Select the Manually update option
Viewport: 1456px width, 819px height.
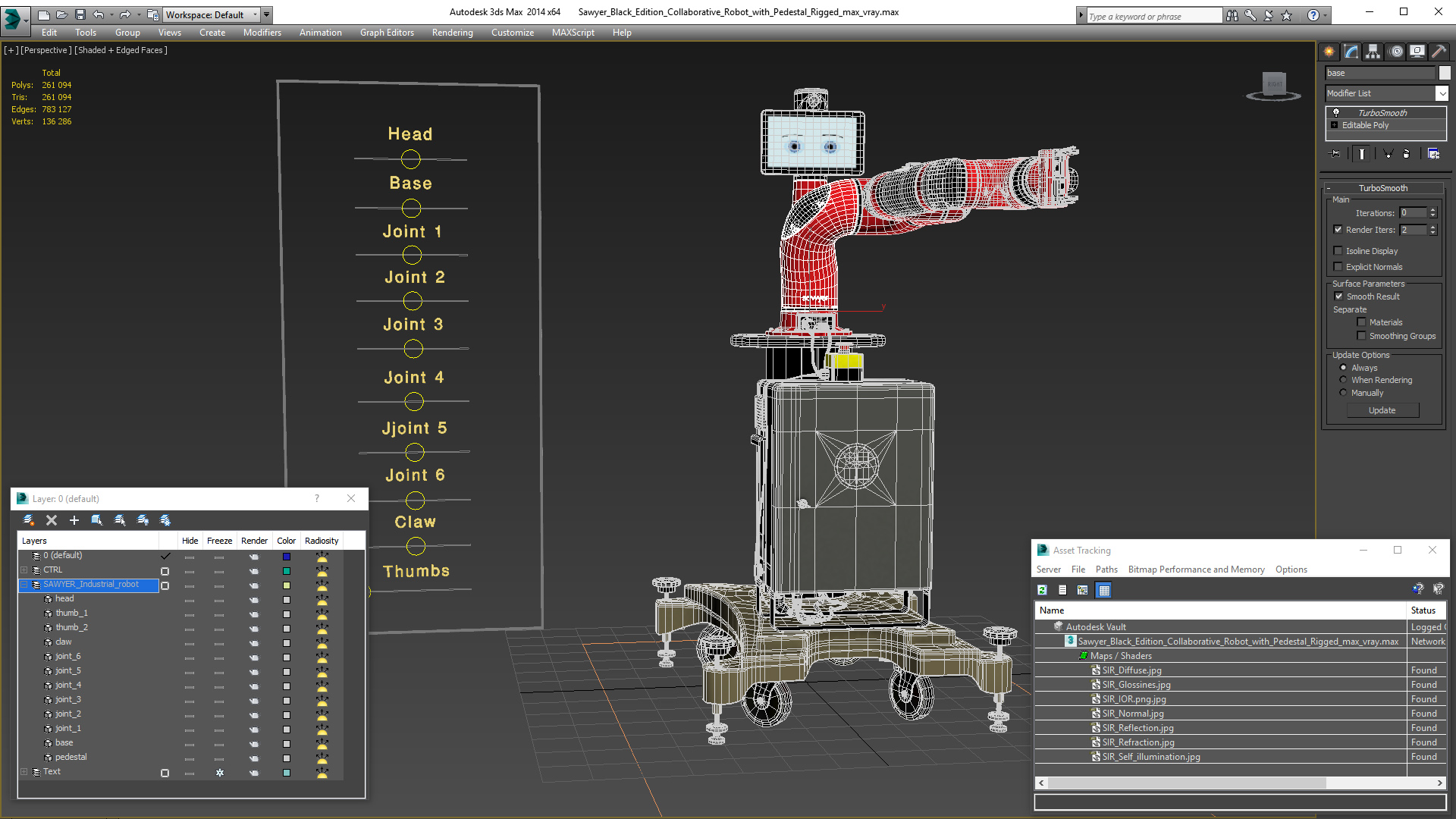(1343, 393)
